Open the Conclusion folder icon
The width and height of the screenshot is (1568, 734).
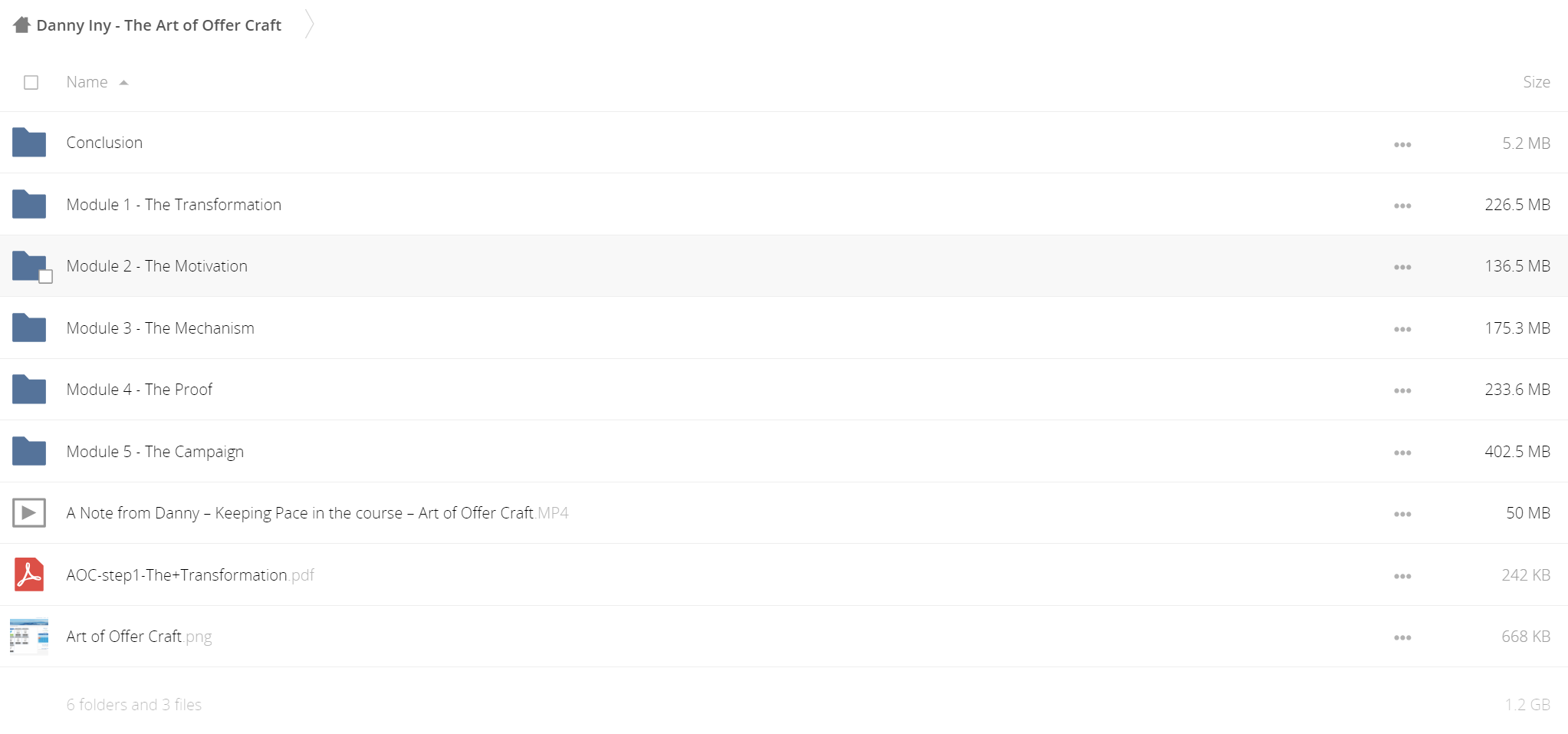(x=29, y=143)
